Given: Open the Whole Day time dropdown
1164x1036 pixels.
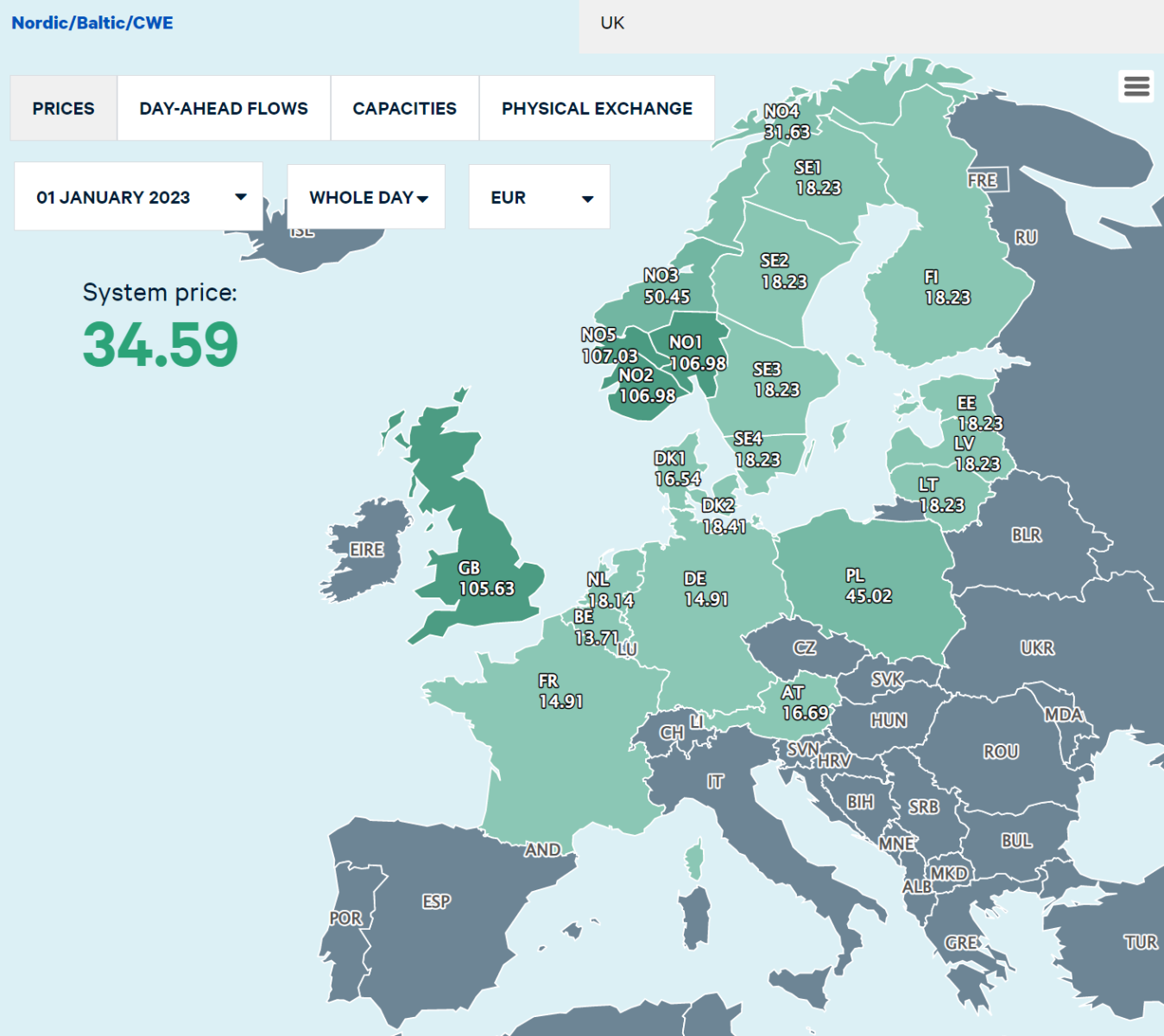Looking at the screenshot, I should point(366,198).
